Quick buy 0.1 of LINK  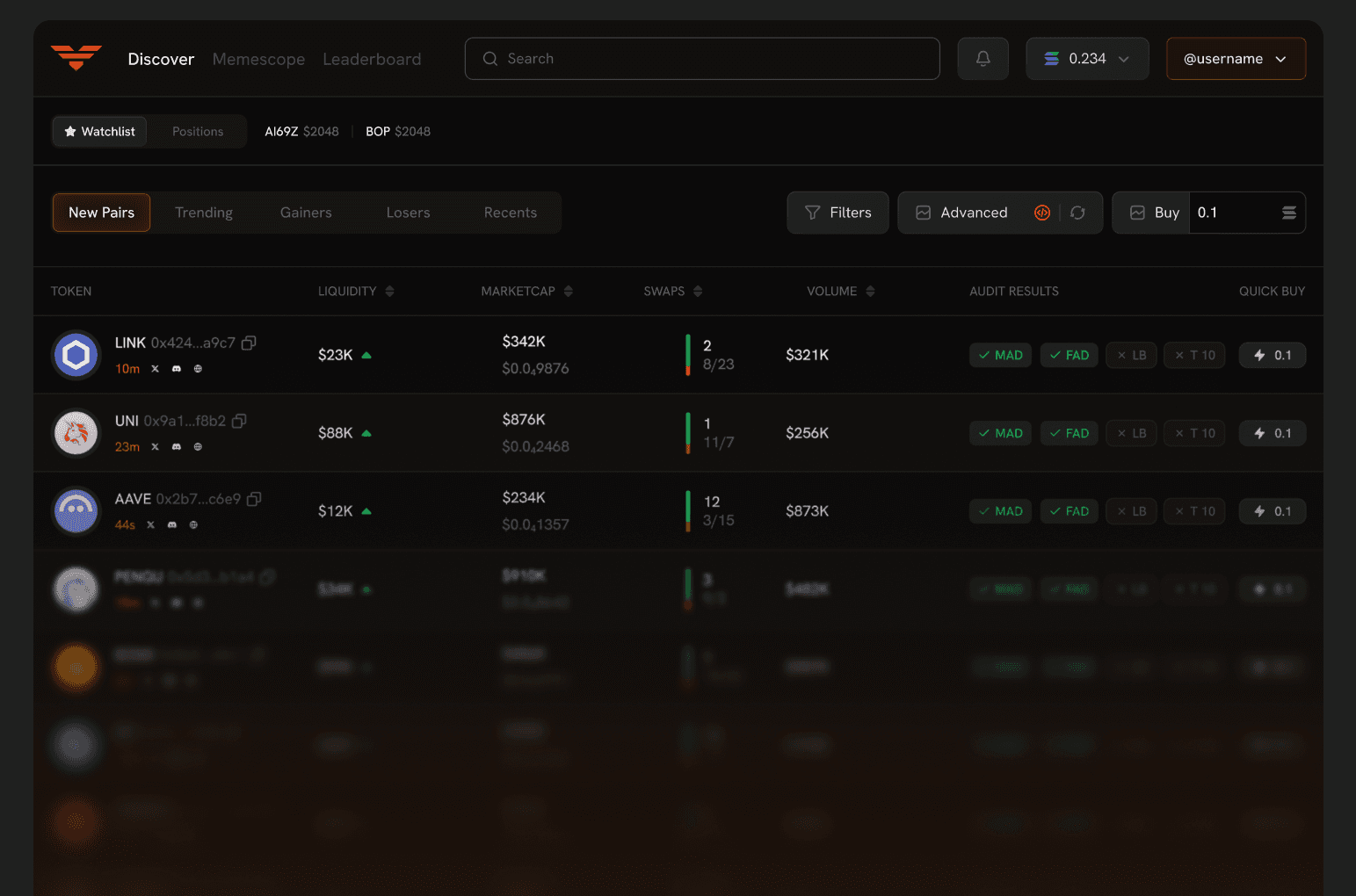point(1272,355)
